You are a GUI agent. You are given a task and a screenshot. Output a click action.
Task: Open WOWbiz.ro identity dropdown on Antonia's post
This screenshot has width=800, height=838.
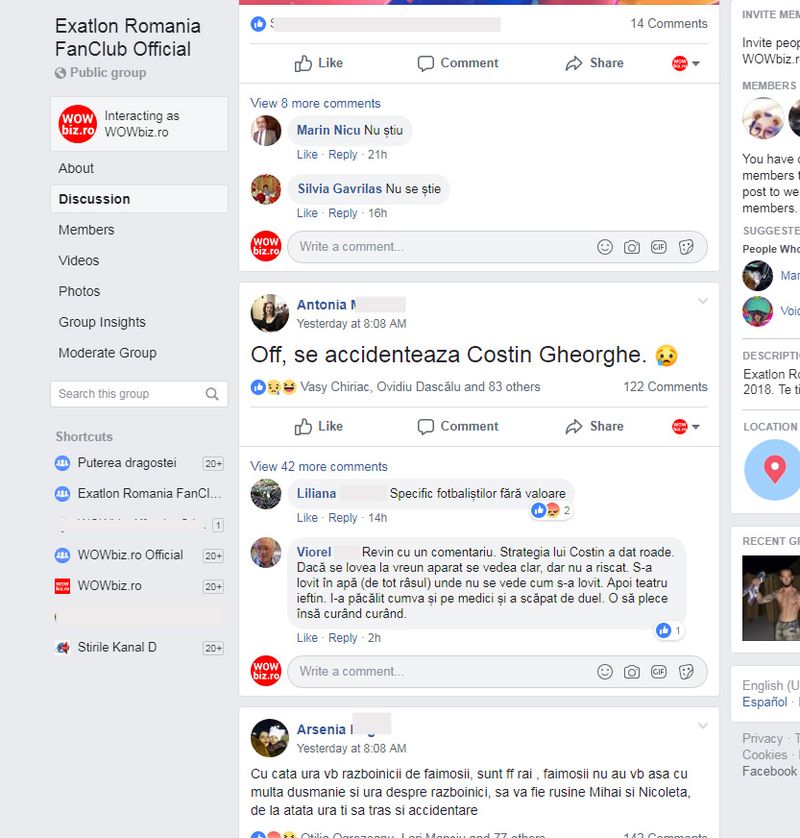686,426
